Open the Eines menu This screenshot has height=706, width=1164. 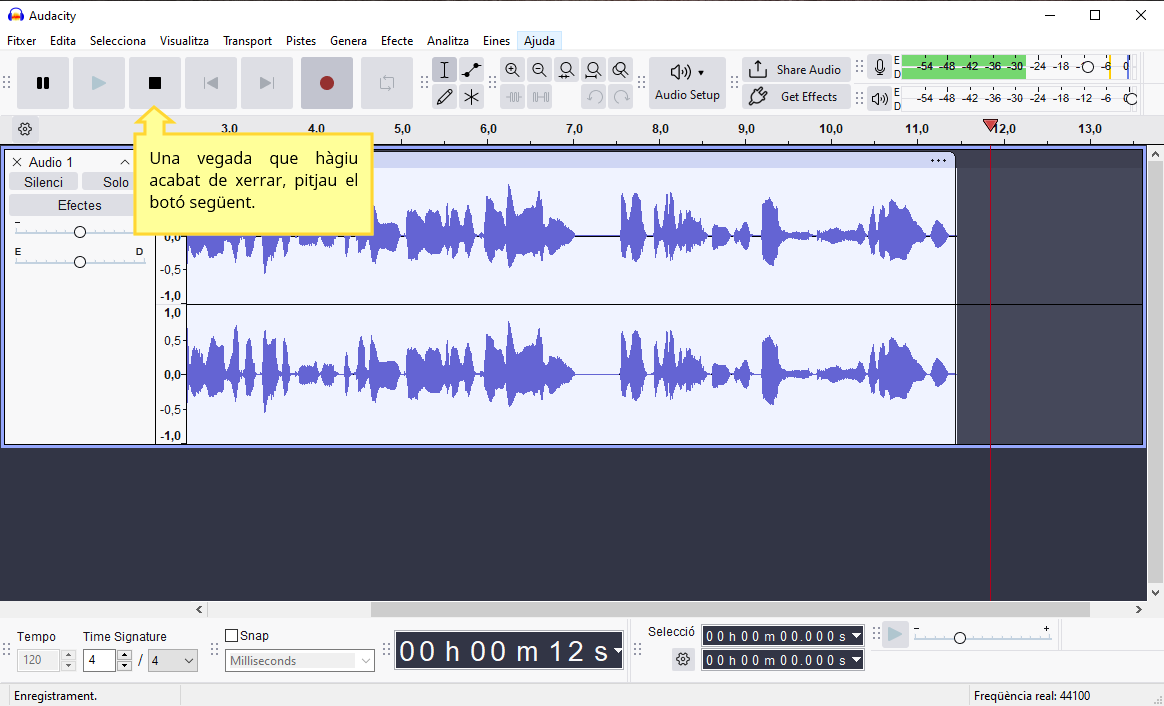[x=496, y=41]
